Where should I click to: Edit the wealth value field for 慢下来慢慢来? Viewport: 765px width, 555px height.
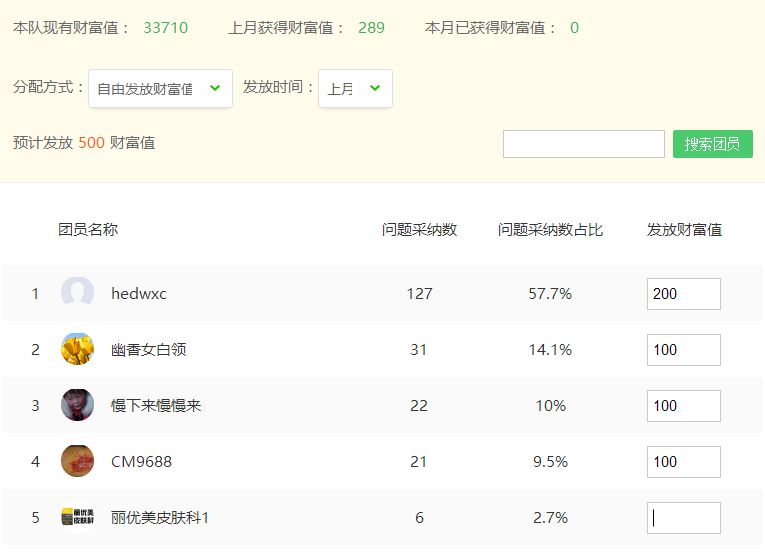(x=684, y=406)
